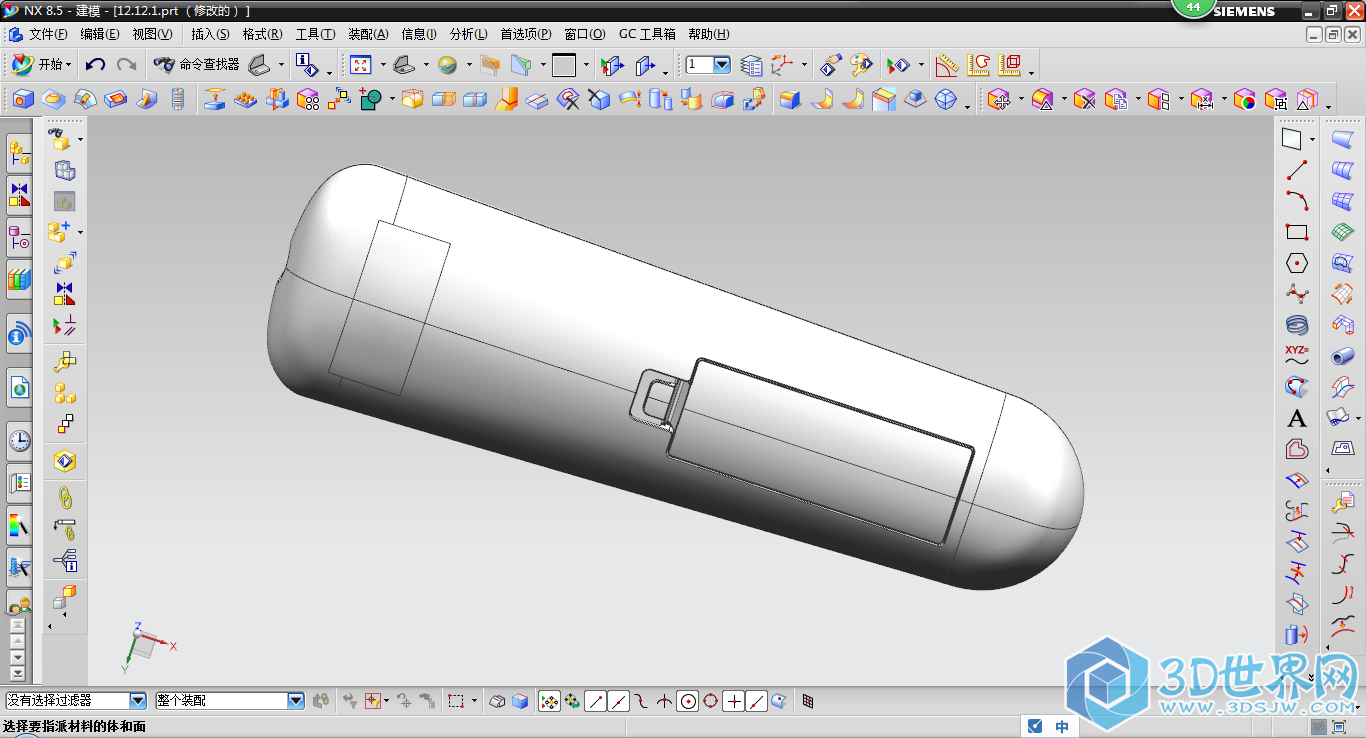
Task: Click the 命令查找器 command finder button
Action: pyautogui.click(x=197, y=65)
